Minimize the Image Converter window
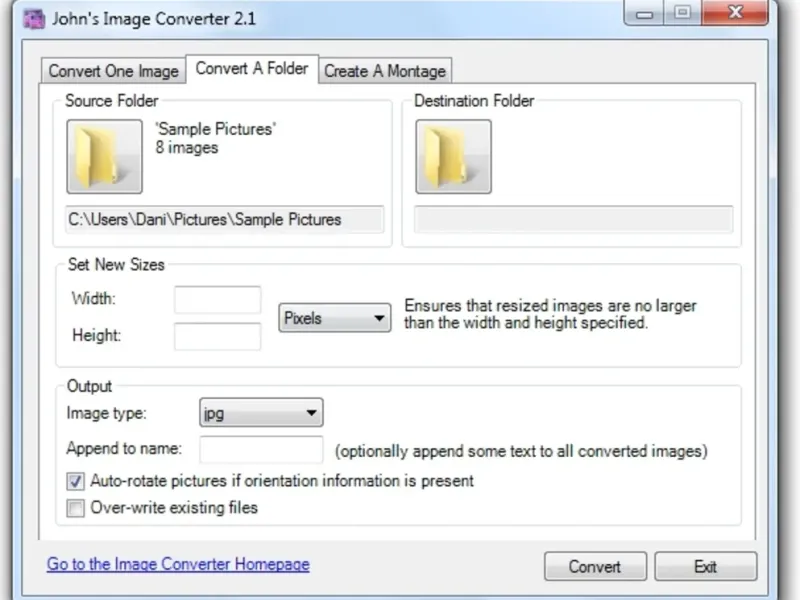This screenshot has height=600, width=800. [x=645, y=13]
